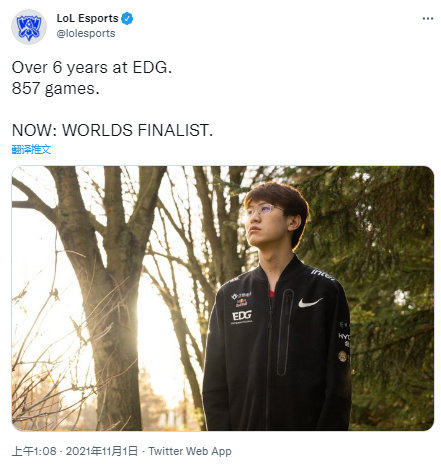Viewport: 441px width, 464px height.
Task: Click the 翻译推文 translate tweet link
Action: 31,149
